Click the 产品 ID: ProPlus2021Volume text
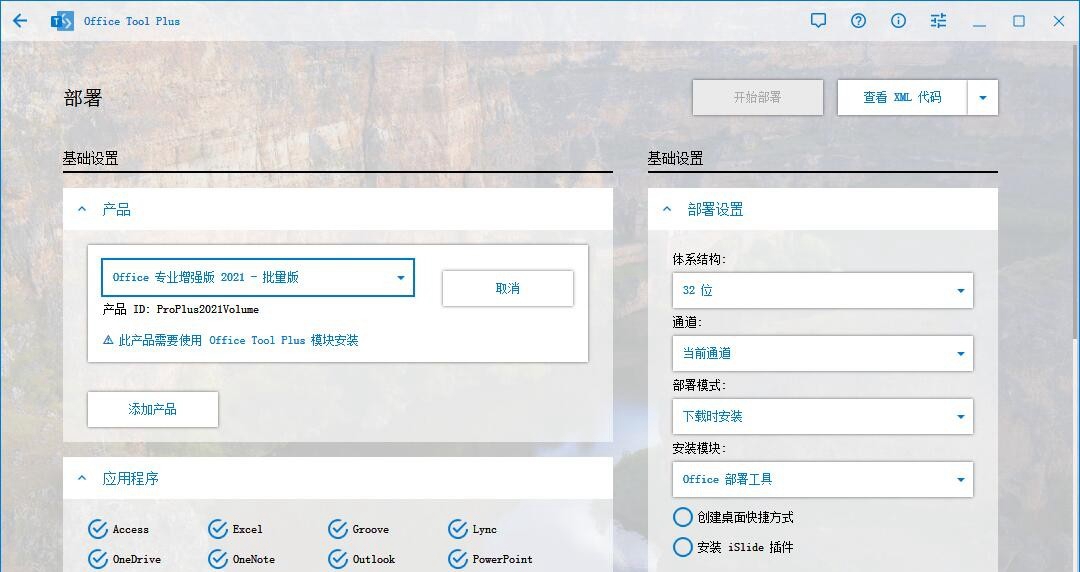 (x=180, y=309)
